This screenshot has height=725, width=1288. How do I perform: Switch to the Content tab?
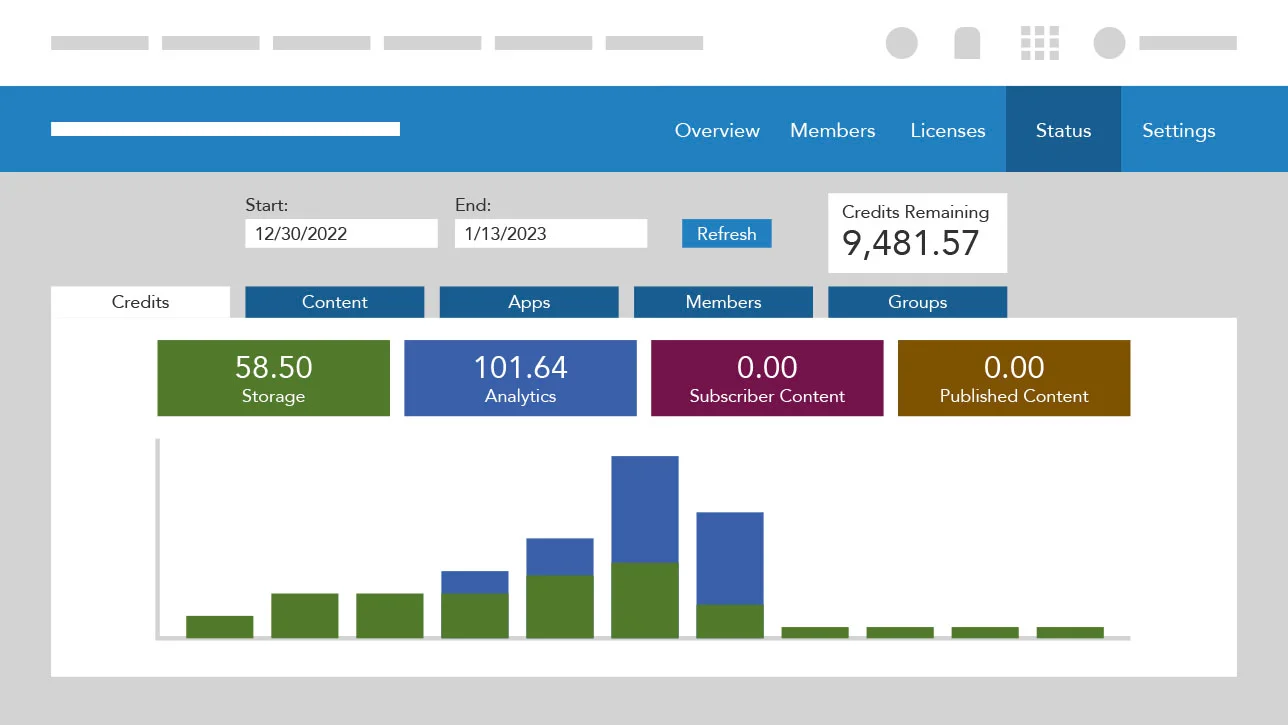[334, 302]
